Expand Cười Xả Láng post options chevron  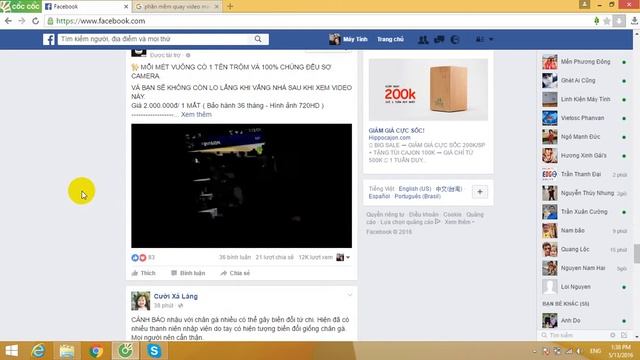tap(349, 295)
